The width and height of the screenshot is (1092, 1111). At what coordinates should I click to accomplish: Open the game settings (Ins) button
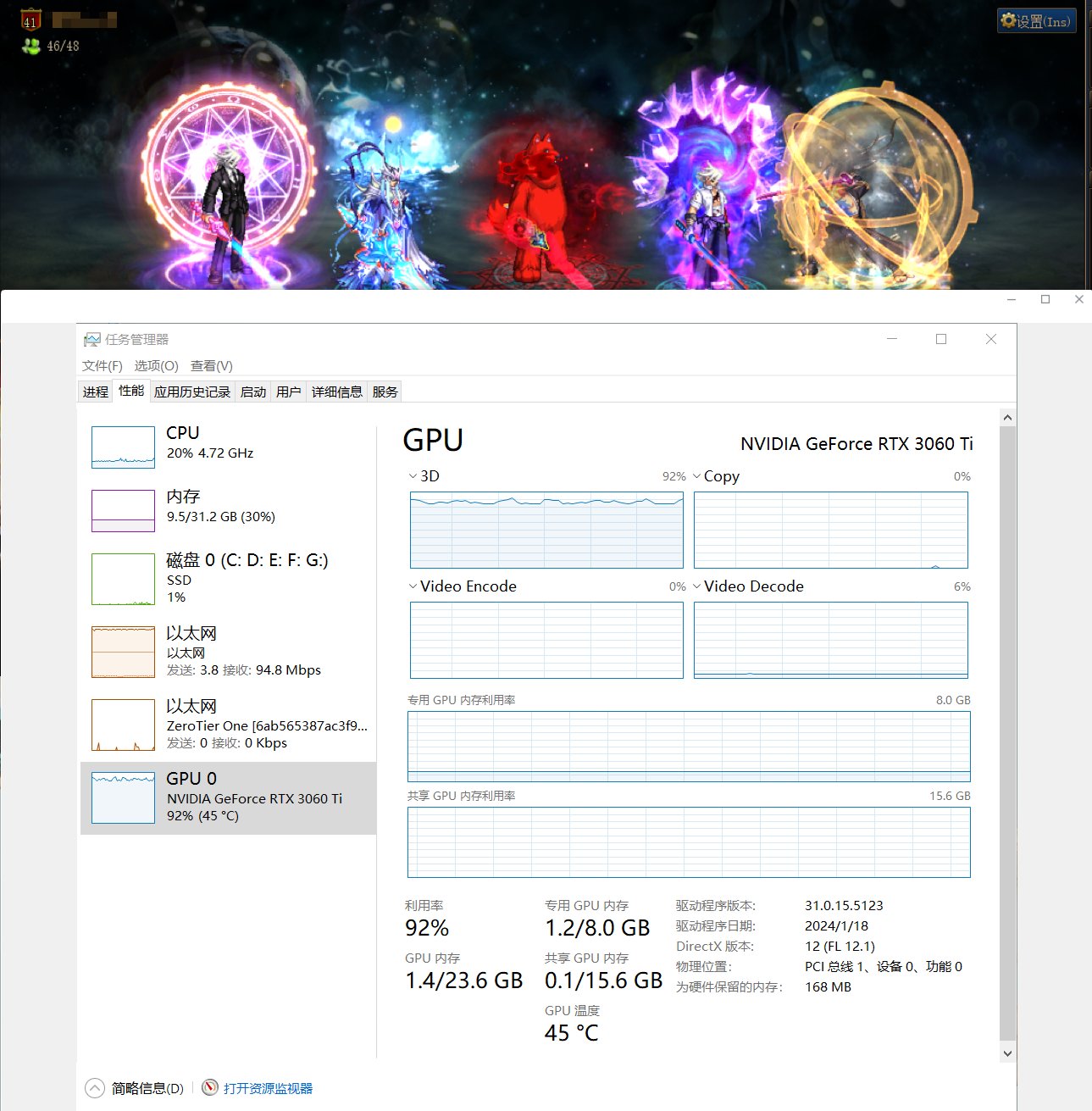click(1036, 21)
